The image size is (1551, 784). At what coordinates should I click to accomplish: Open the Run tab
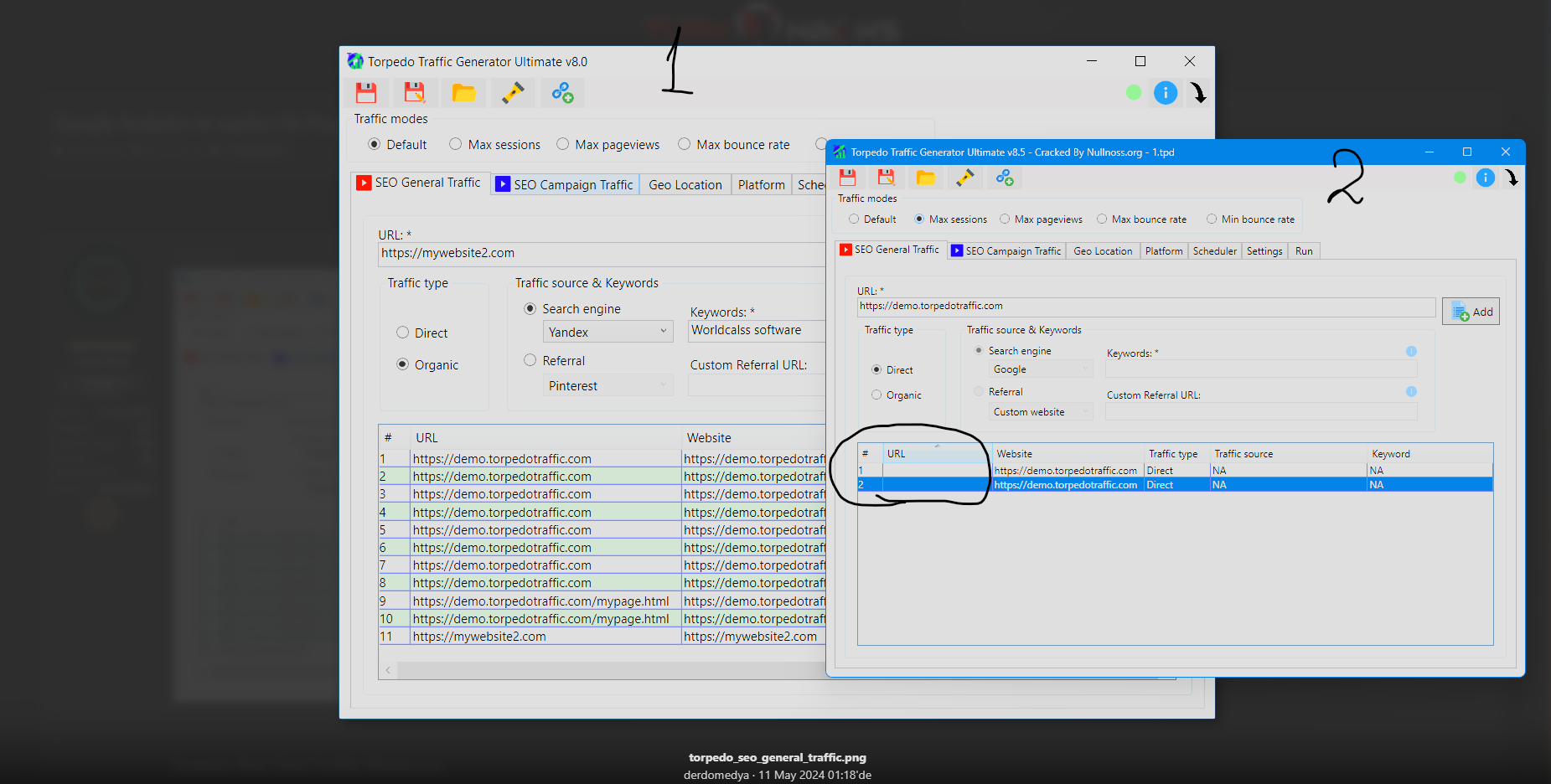coord(1304,251)
